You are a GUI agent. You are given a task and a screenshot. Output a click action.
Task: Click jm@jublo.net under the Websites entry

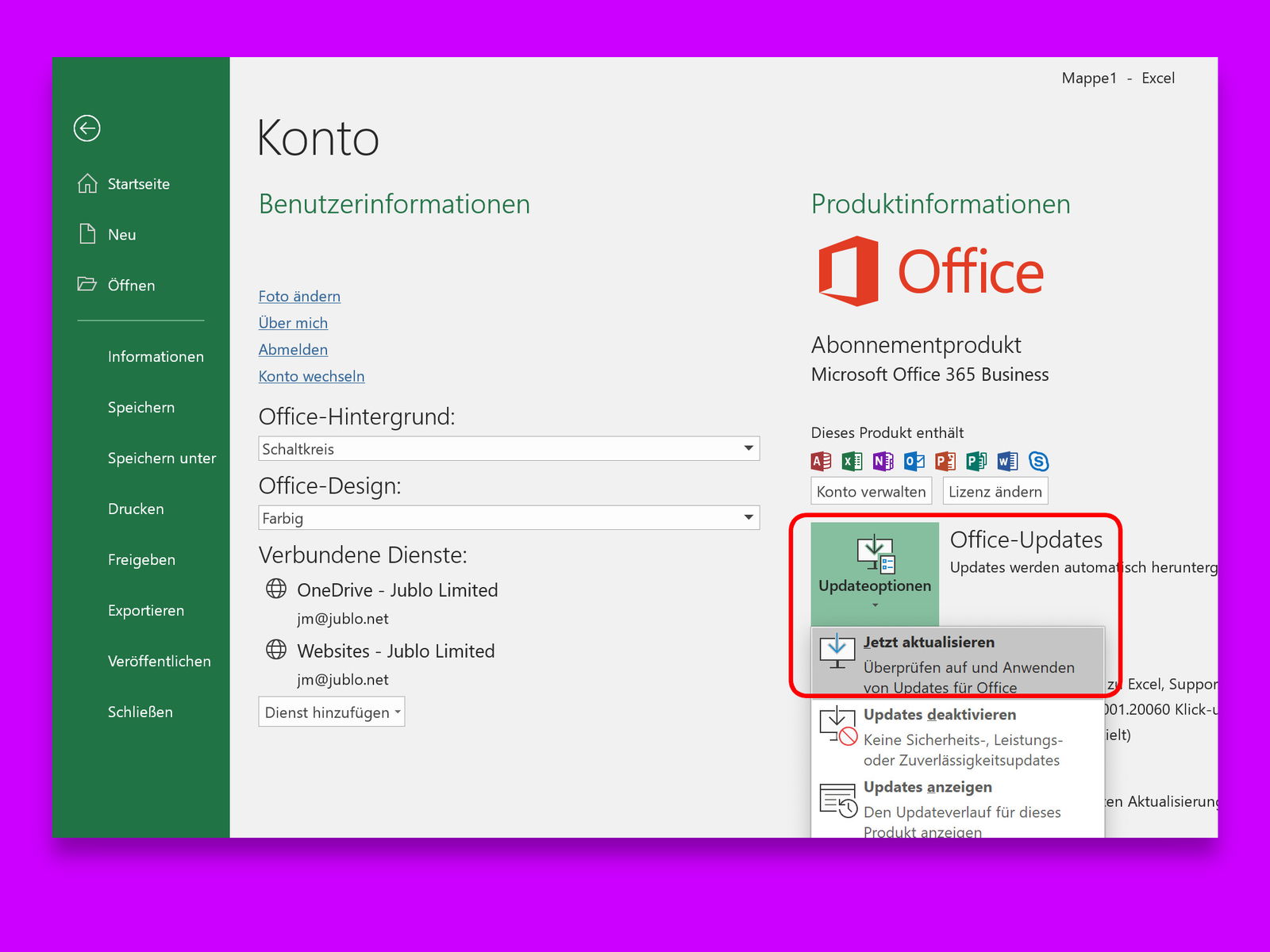point(343,680)
